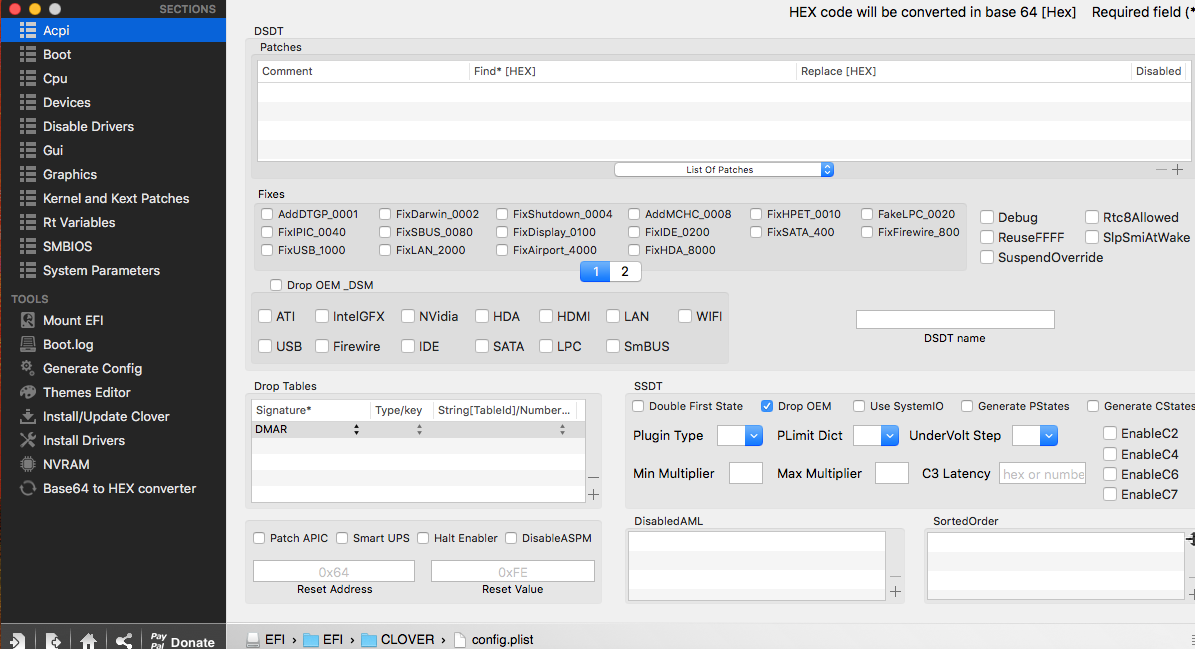Open the Boot.log tool
Screen dimensions: 1195x649
coord(67,344)
